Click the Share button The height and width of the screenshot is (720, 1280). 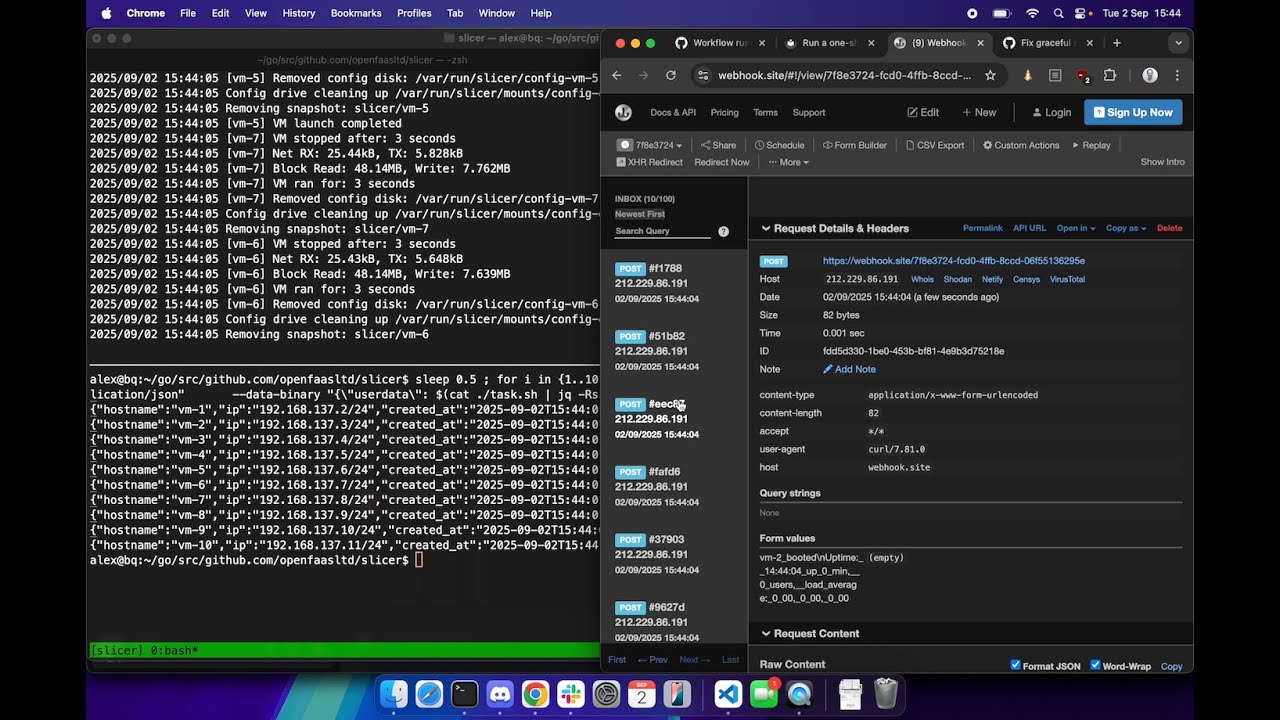click(x=718, y=145)
